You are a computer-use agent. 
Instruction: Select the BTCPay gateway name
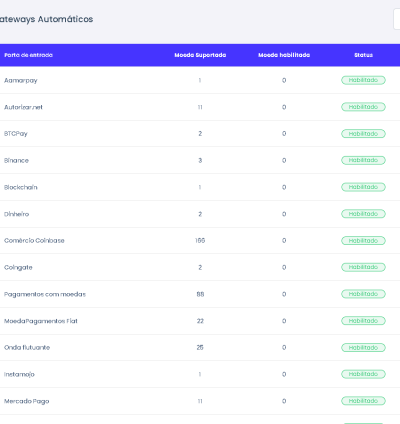16,134
